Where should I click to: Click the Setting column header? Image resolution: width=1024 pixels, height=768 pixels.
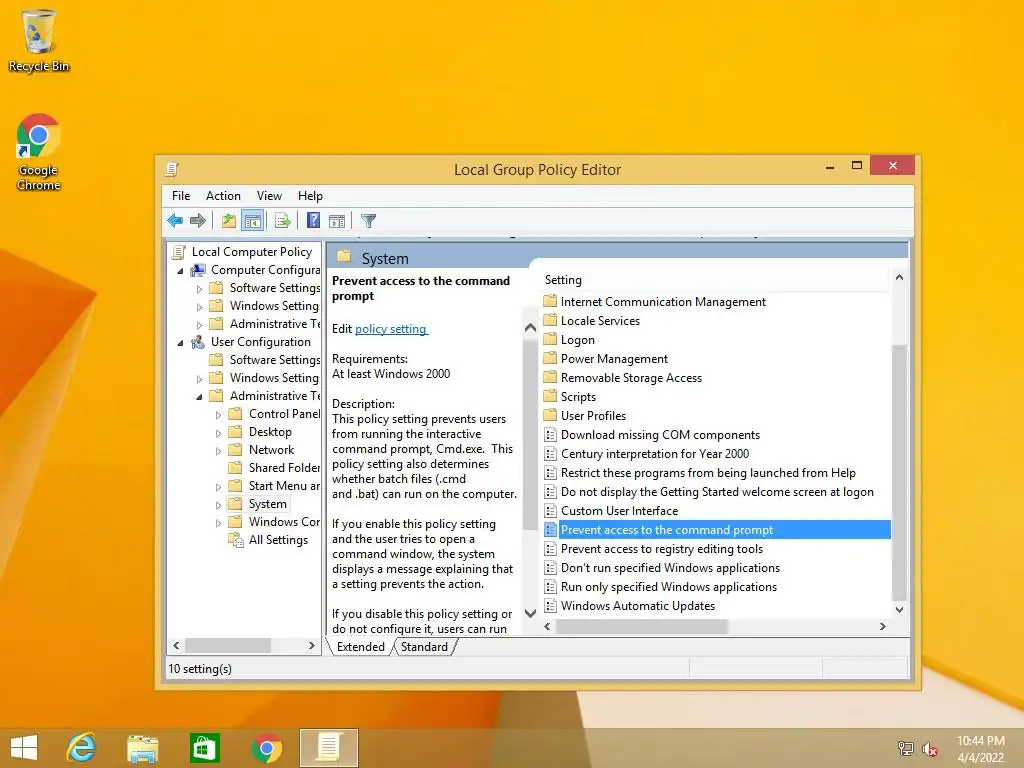715,280
